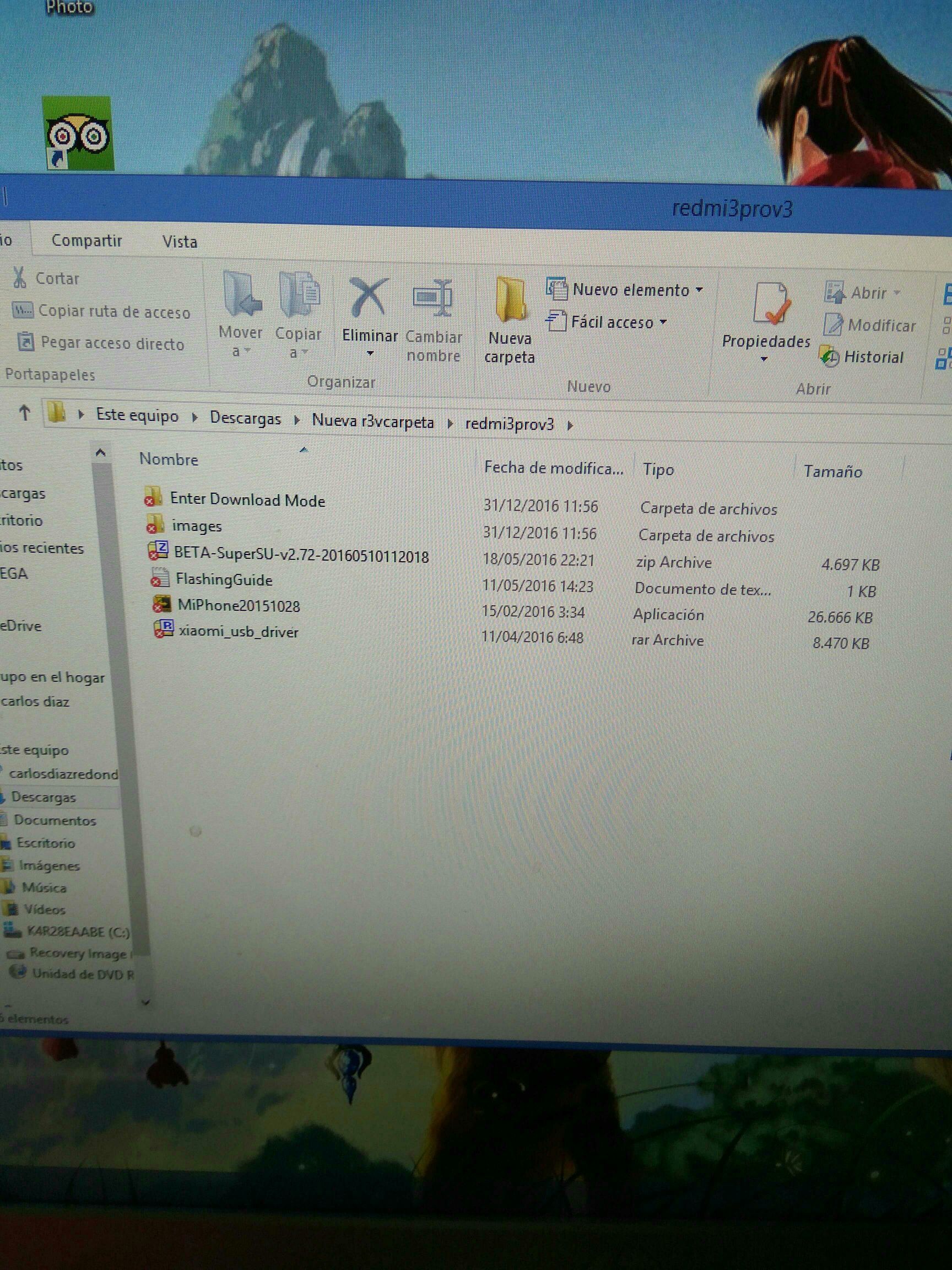952x1270 pixels.
Task: Open the TripAdvisor desktop shortcut
Action: (78, 133)
